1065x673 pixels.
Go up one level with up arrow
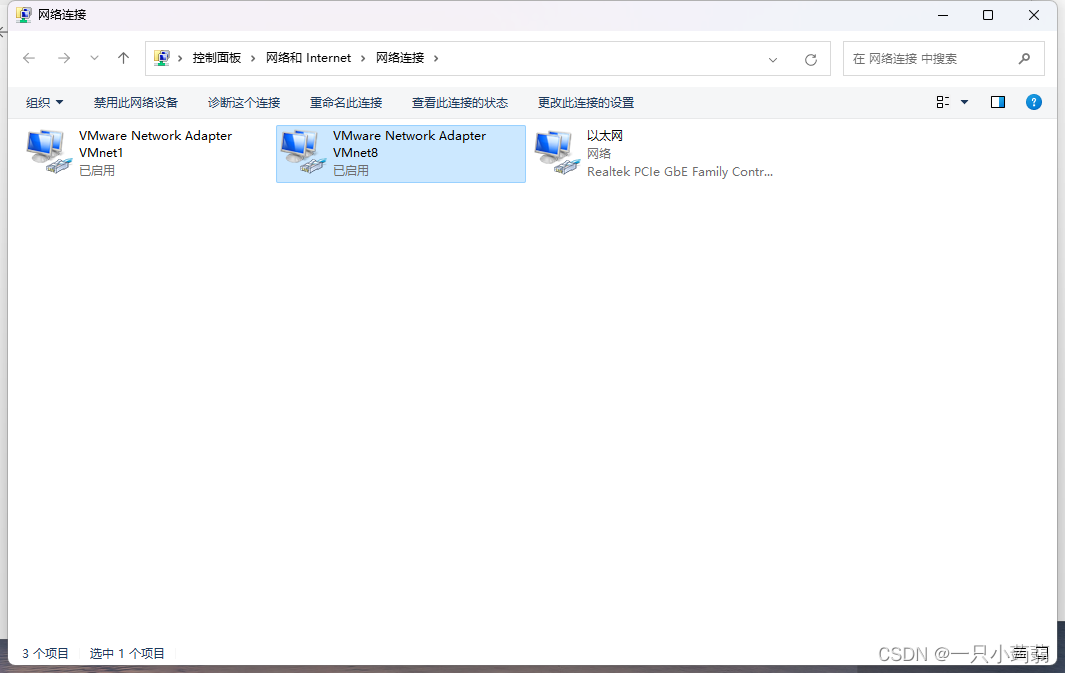(x=123, y=58)
